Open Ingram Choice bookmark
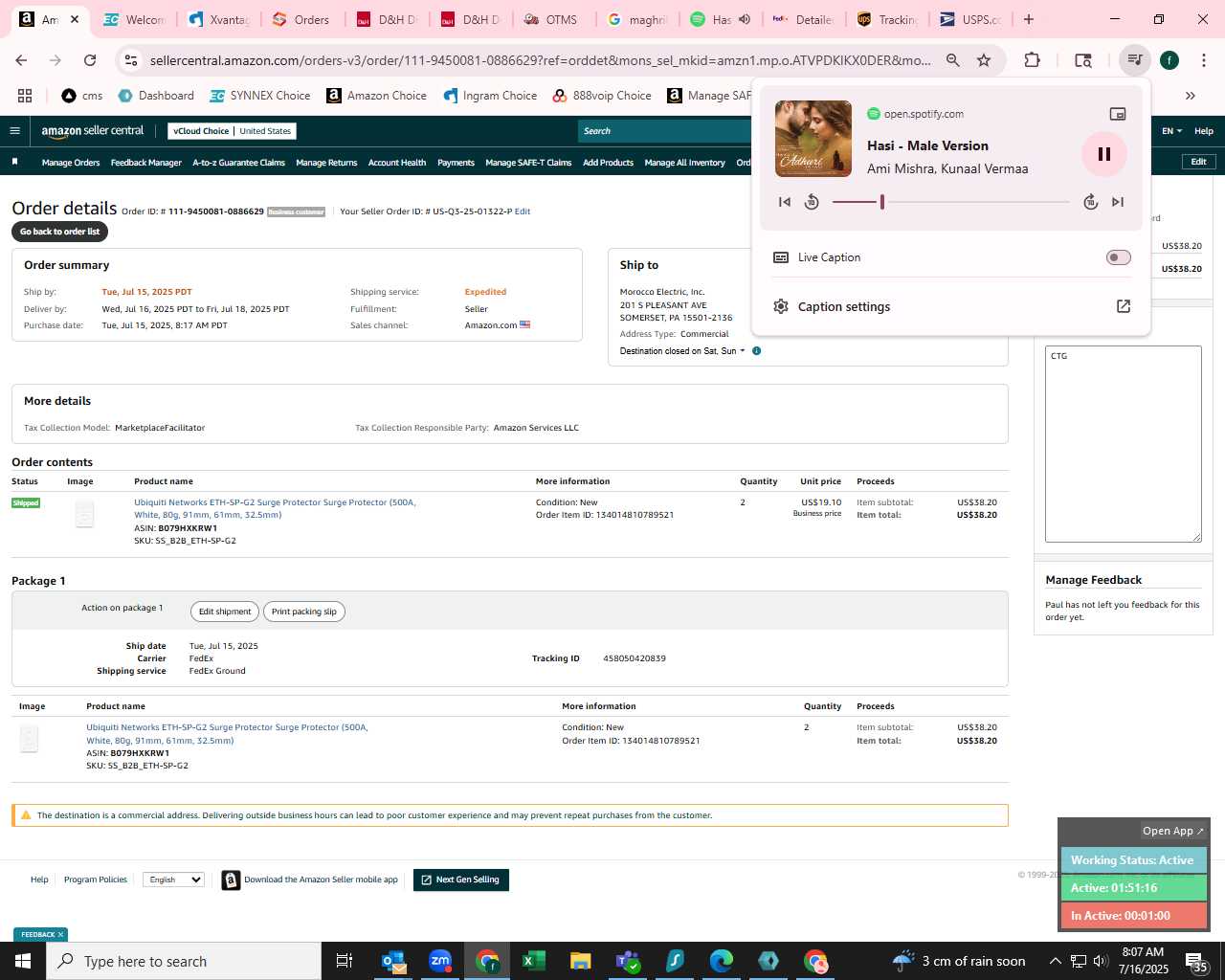 pyautogui.click(x=490, y=96)
